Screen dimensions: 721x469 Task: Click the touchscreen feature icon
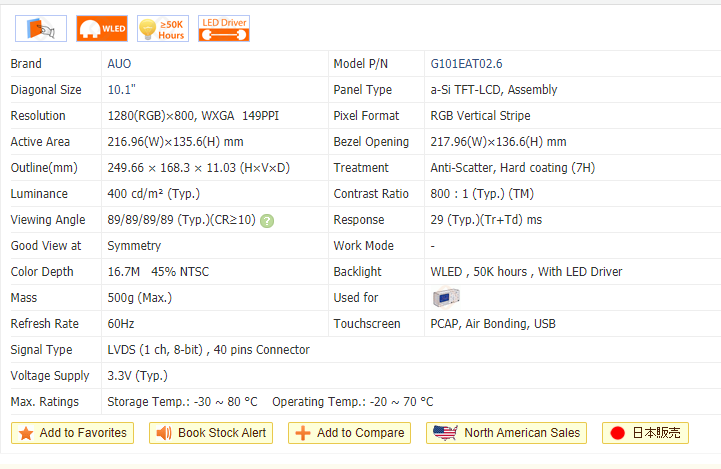click(x=42, y=28)
